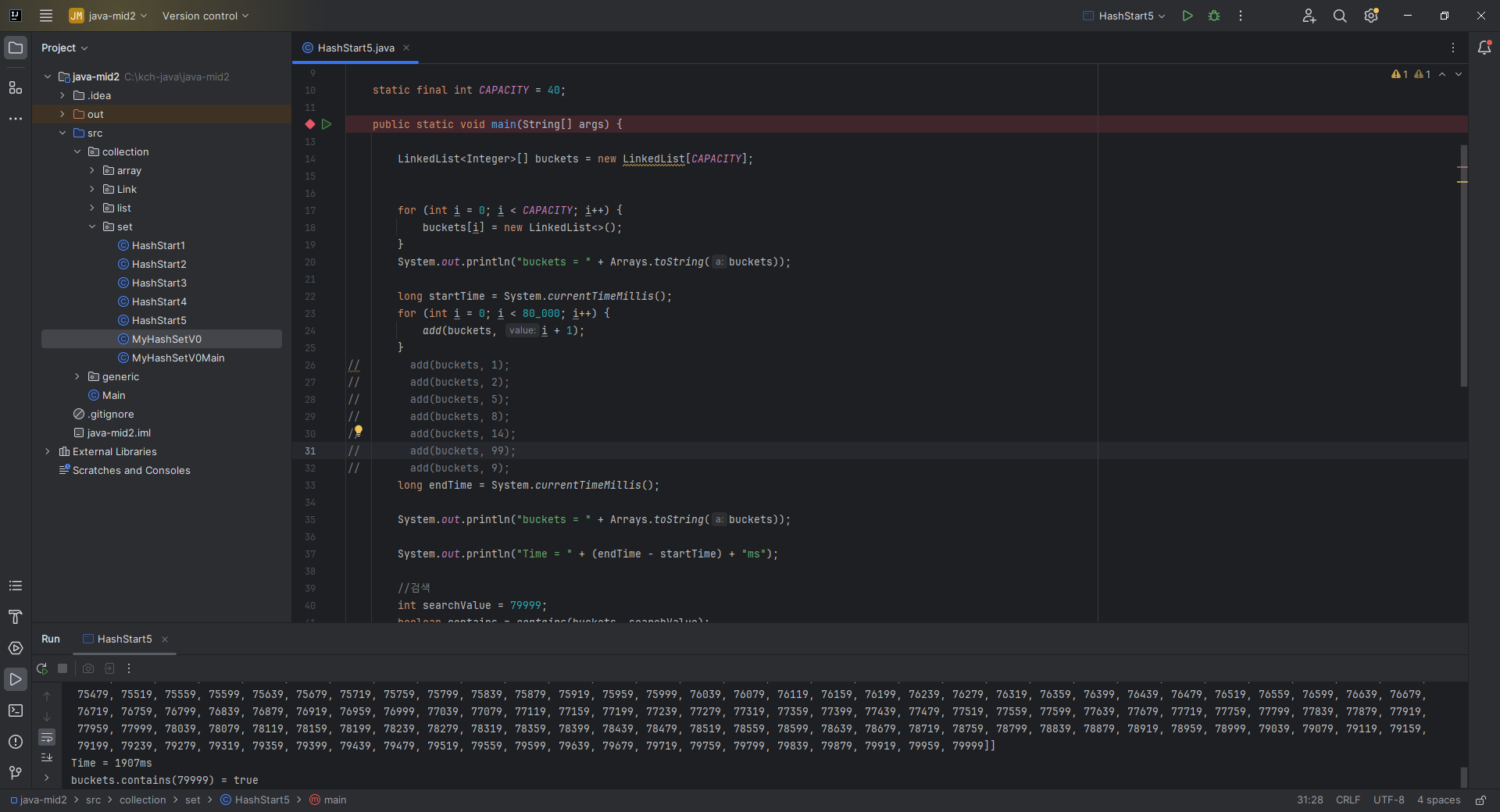Open Code With Me add-user icon
The image size is (1500, 812).
coord(1309,16)
